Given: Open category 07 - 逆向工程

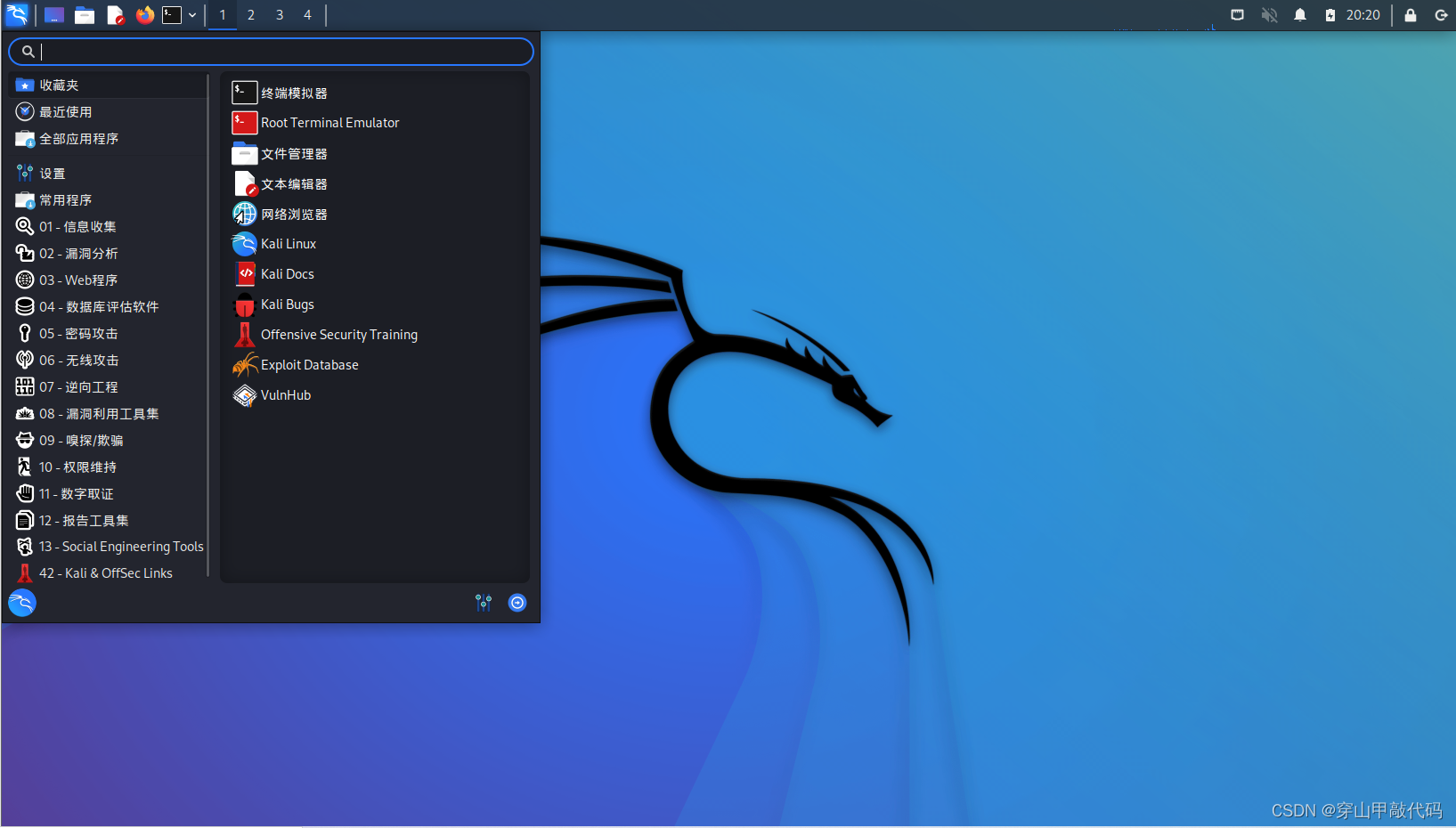Looking at the screenshot, I should point(108,387).
